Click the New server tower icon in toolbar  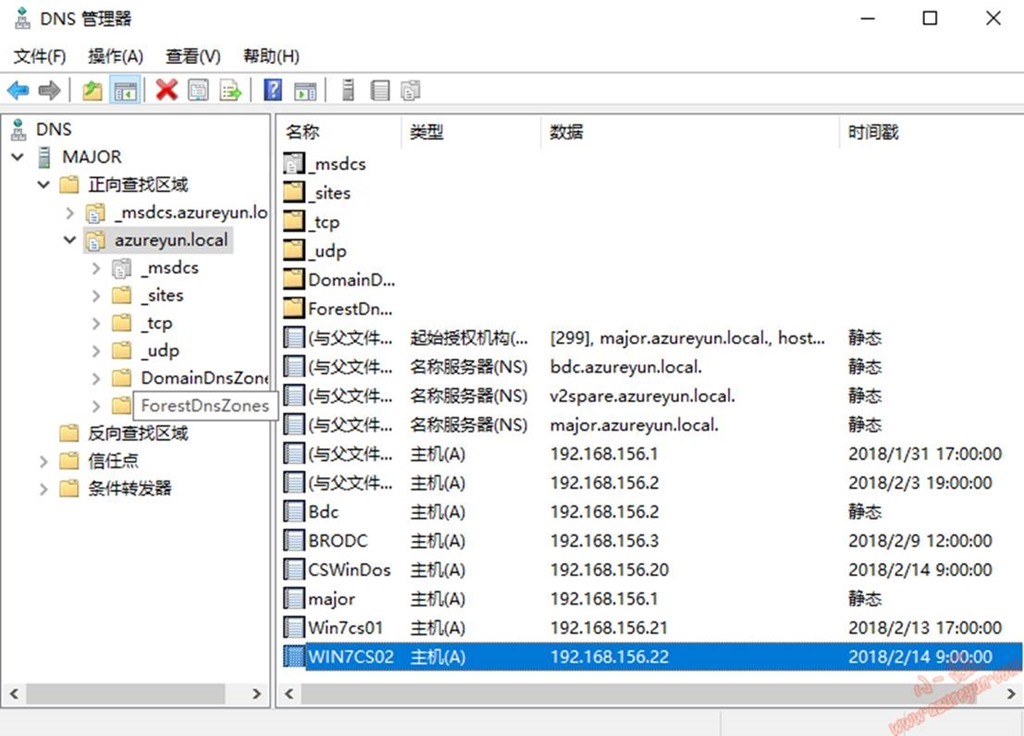point(348,90)
